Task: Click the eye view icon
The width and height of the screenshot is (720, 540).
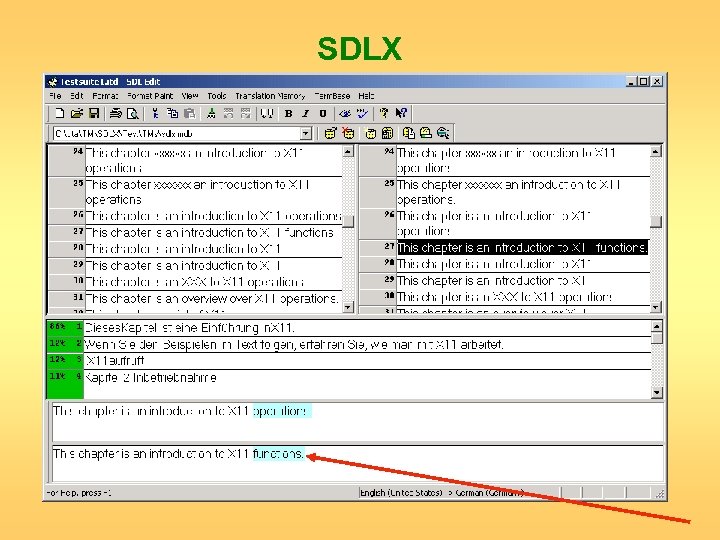Action: click(x=345, y=113)
